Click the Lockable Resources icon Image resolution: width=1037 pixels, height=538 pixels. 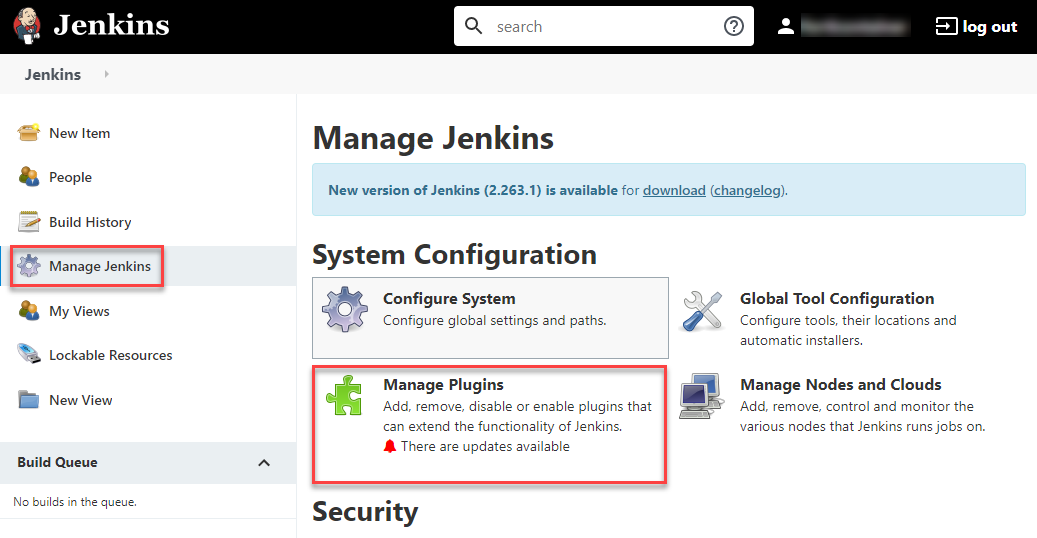pos(29,355)
